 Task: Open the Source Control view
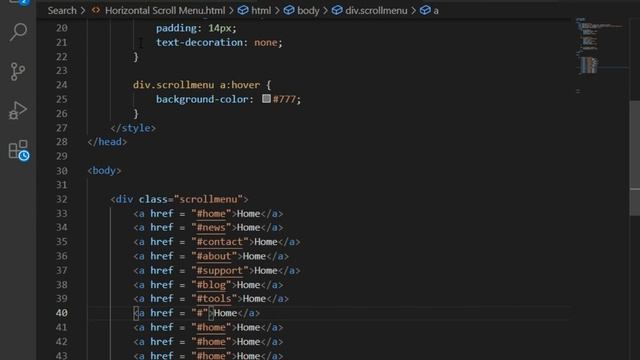(18, 71)
